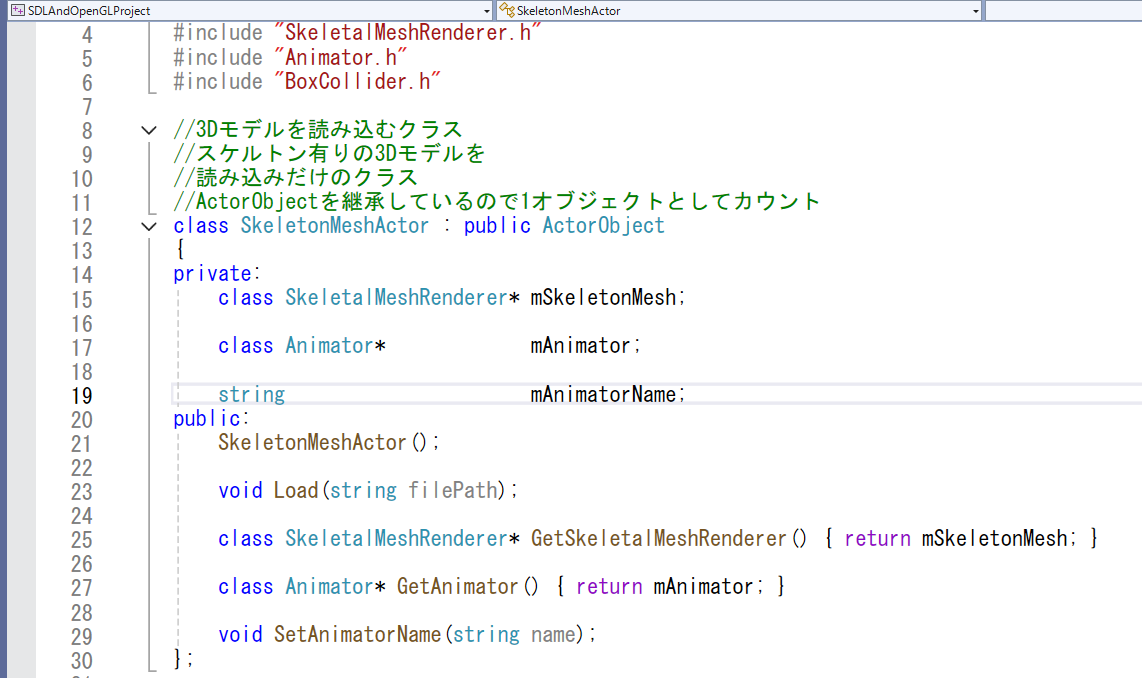The height and width of the screenshot is (678, 1142).
Task: Click the "BoxCollider.h" include string
Action: point(358,81)
